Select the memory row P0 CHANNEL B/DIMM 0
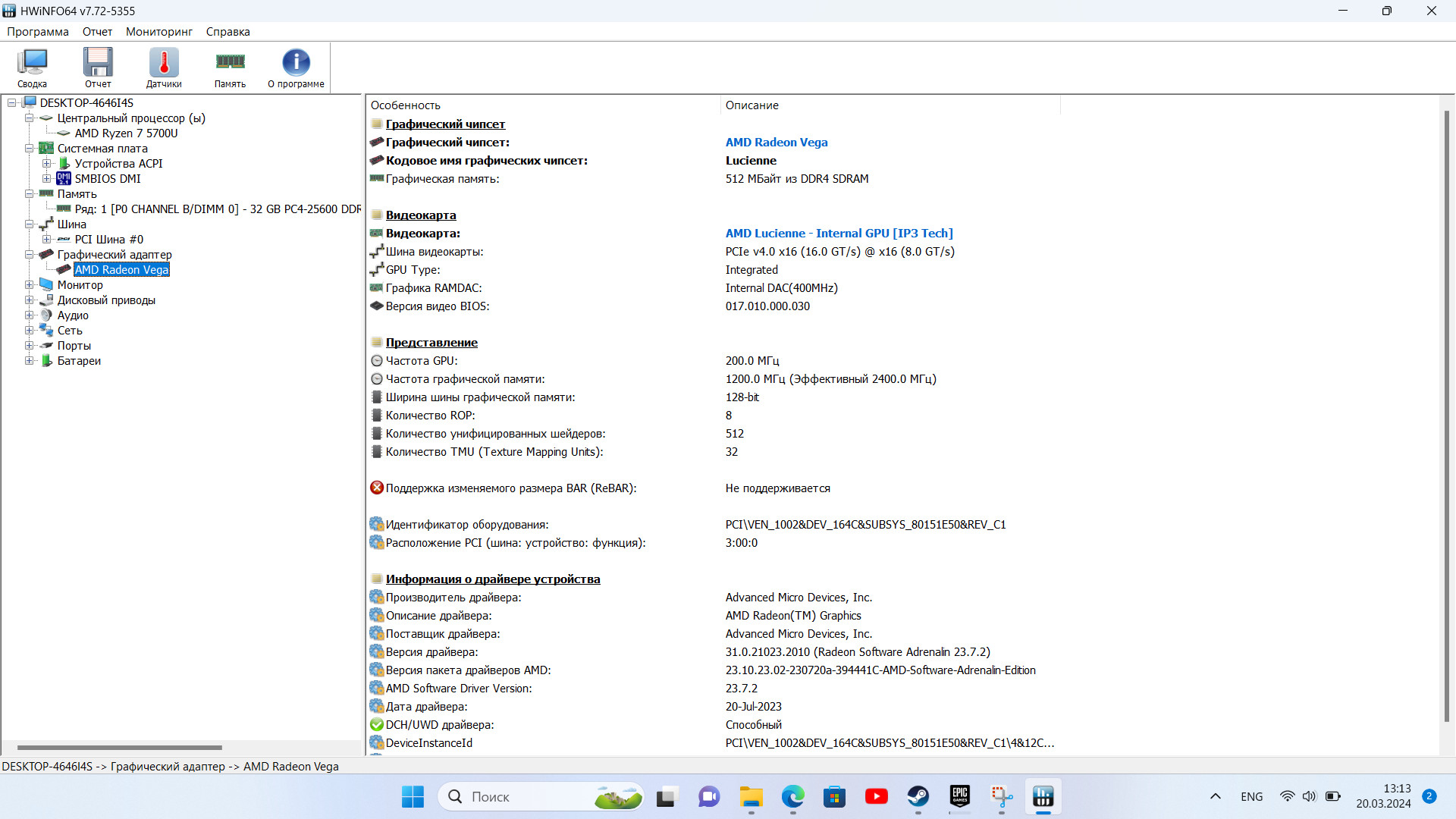Image resolution: width=1456 pixels, height=819 pixels. coord(218,209)
